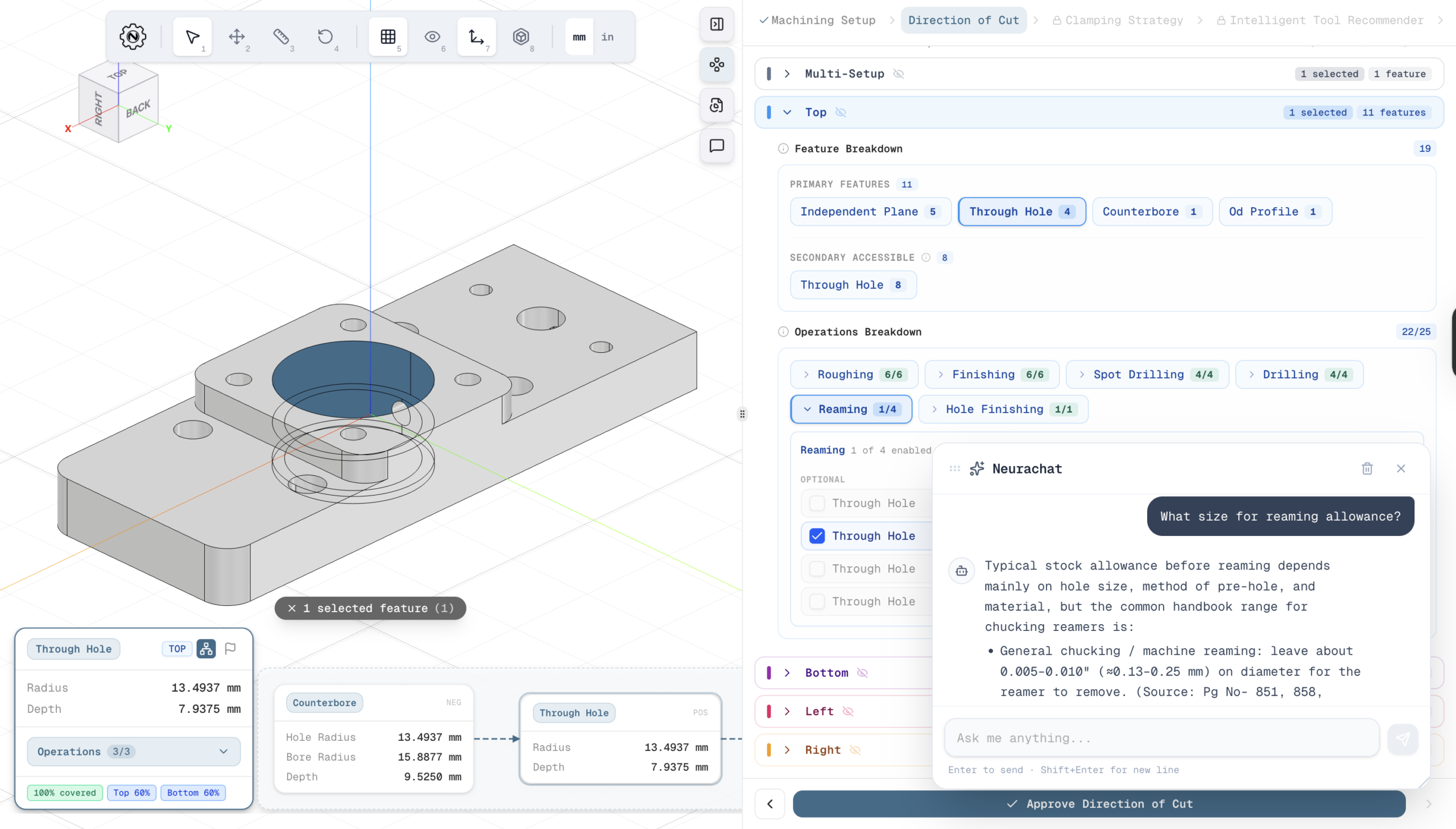Click Approve Direction of Cut button
This screenshot has width=1456, height=829.
point(1099,804)
